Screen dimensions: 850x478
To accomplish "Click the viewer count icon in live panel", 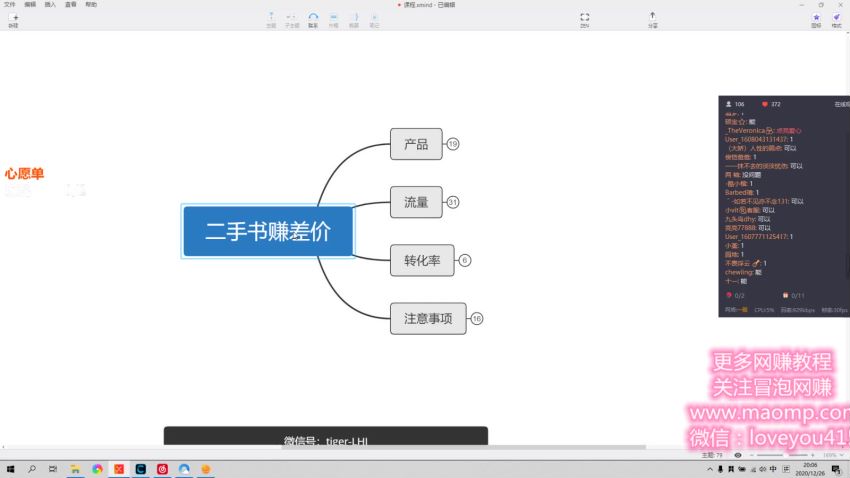I will click(x=729, y=104).
